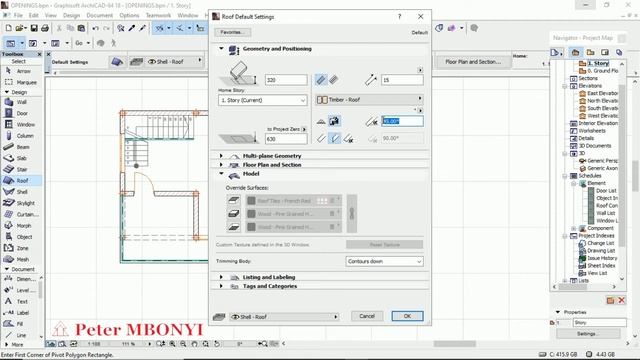Open Home Story dropdown
The height and width of the screenshot is (360, 640).
coord(262,100)
